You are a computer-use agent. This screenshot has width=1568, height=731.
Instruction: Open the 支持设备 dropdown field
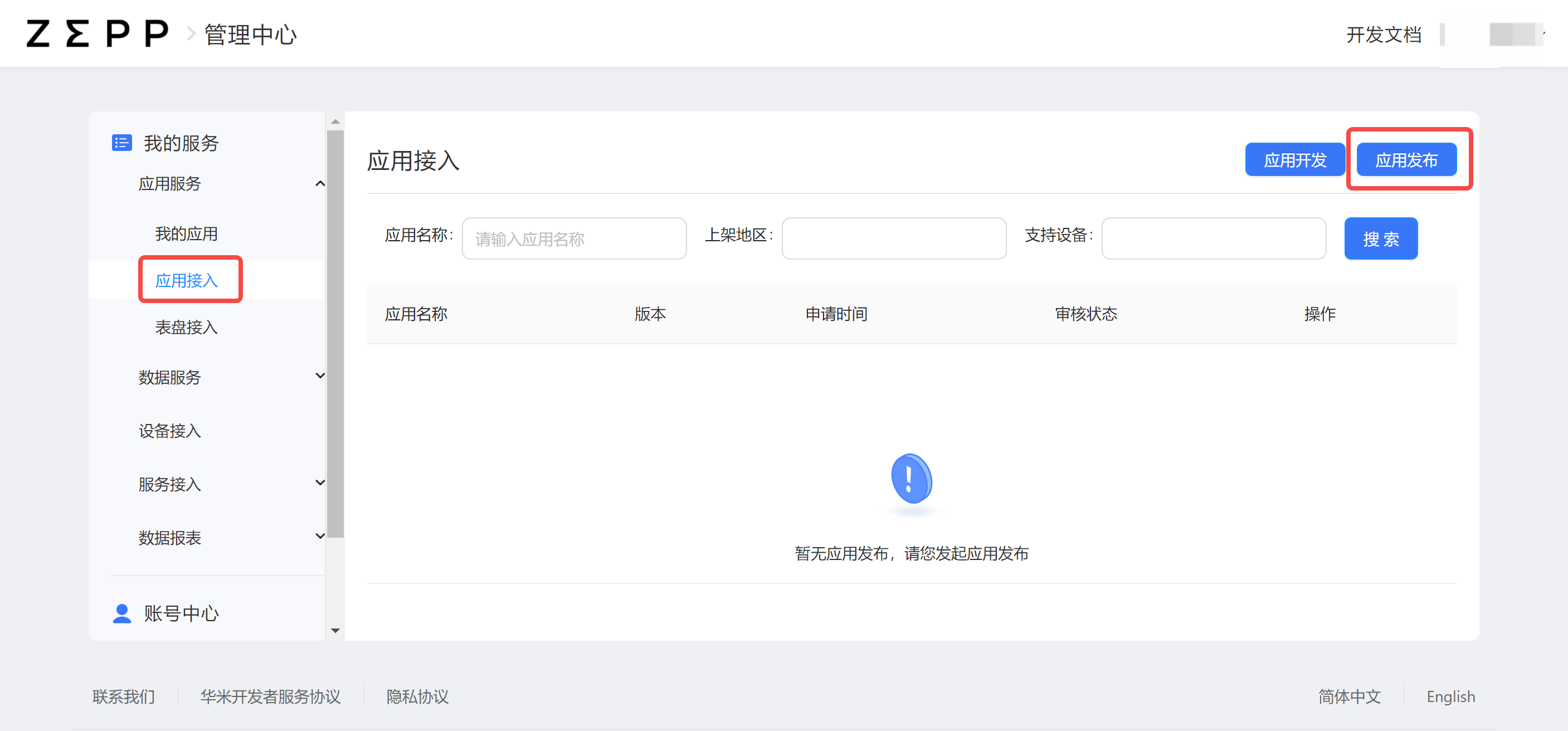point(1214,238)
